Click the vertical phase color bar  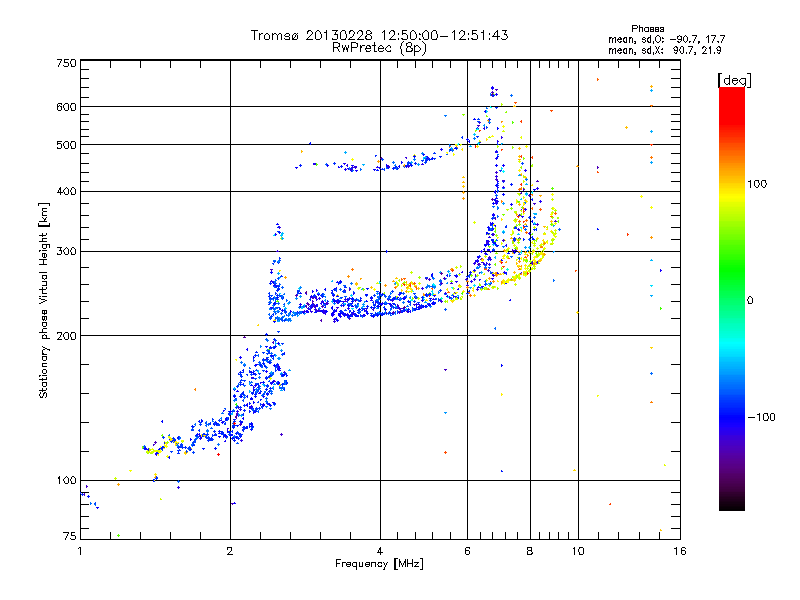(732, 298)
